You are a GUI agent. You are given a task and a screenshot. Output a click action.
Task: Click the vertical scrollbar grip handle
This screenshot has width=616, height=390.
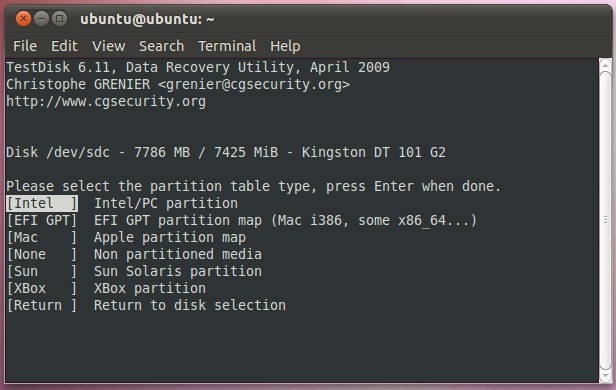(605, 220)
